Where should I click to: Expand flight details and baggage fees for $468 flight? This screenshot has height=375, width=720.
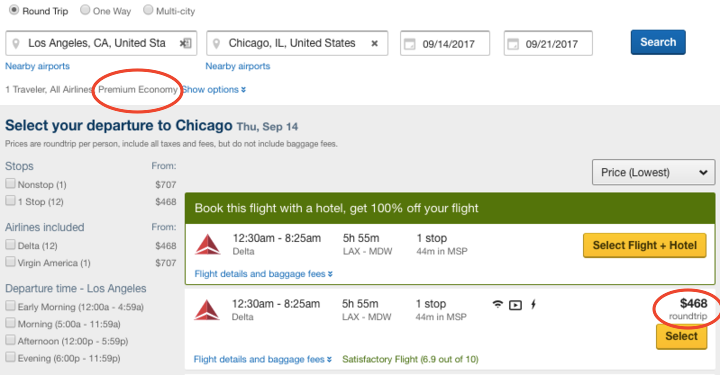point(262,359)
